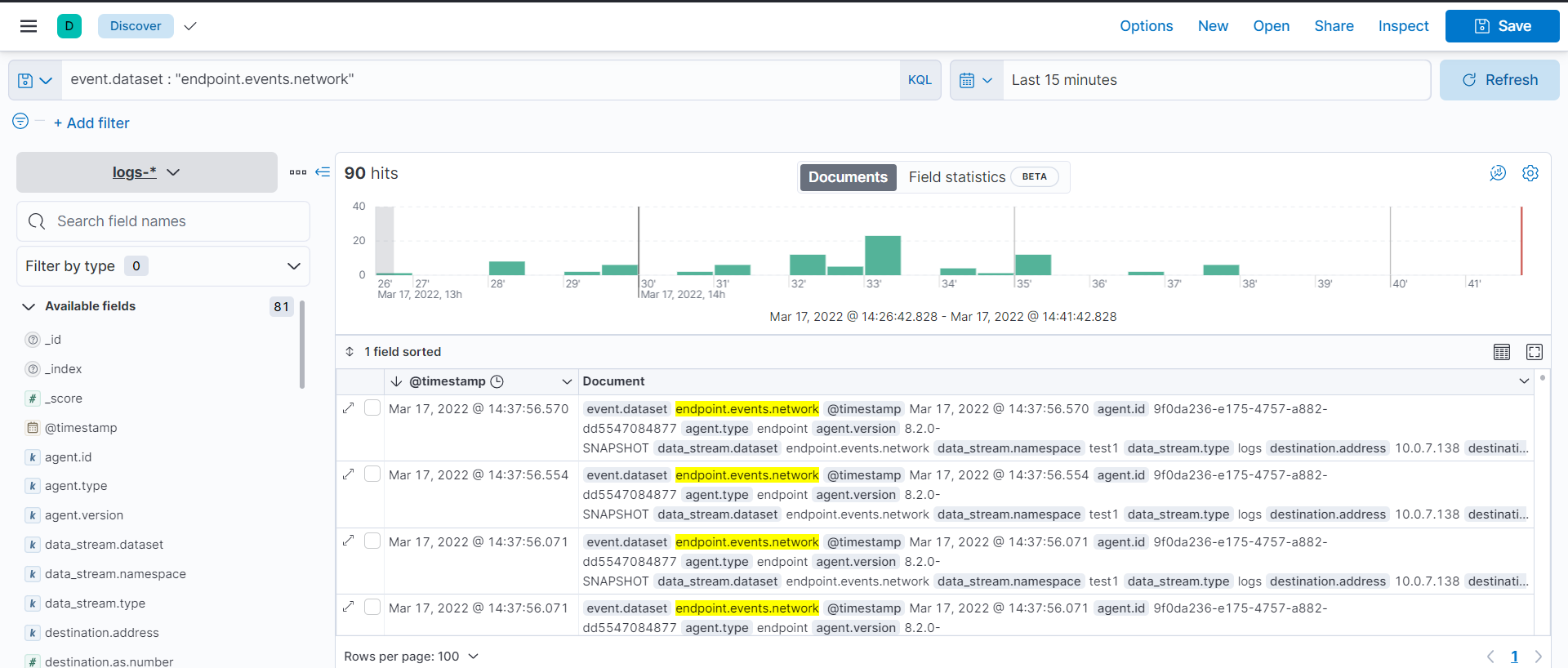Image resolution: width=1568 pixels, height=668 pixels.
Task: Click the Refresh button
Action: (1499, 80)
